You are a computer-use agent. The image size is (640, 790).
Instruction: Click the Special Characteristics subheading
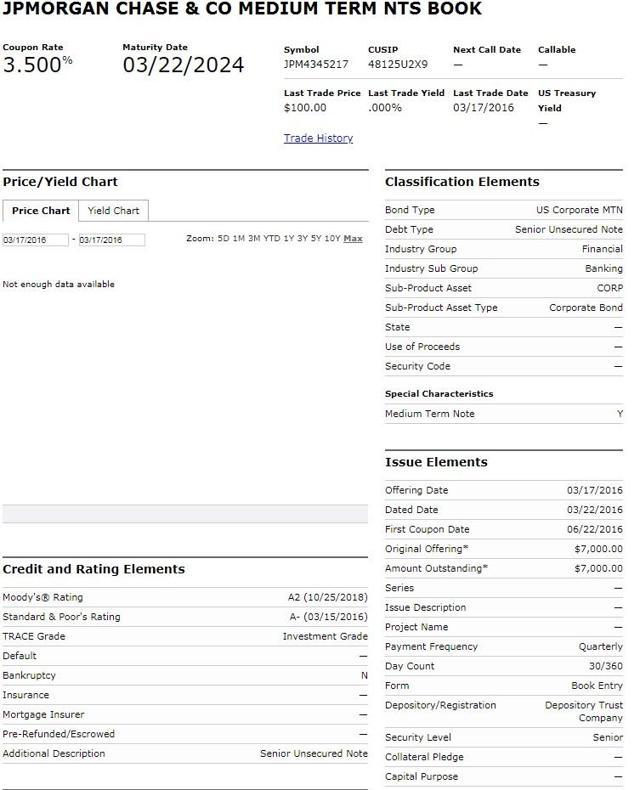[439, 394]
